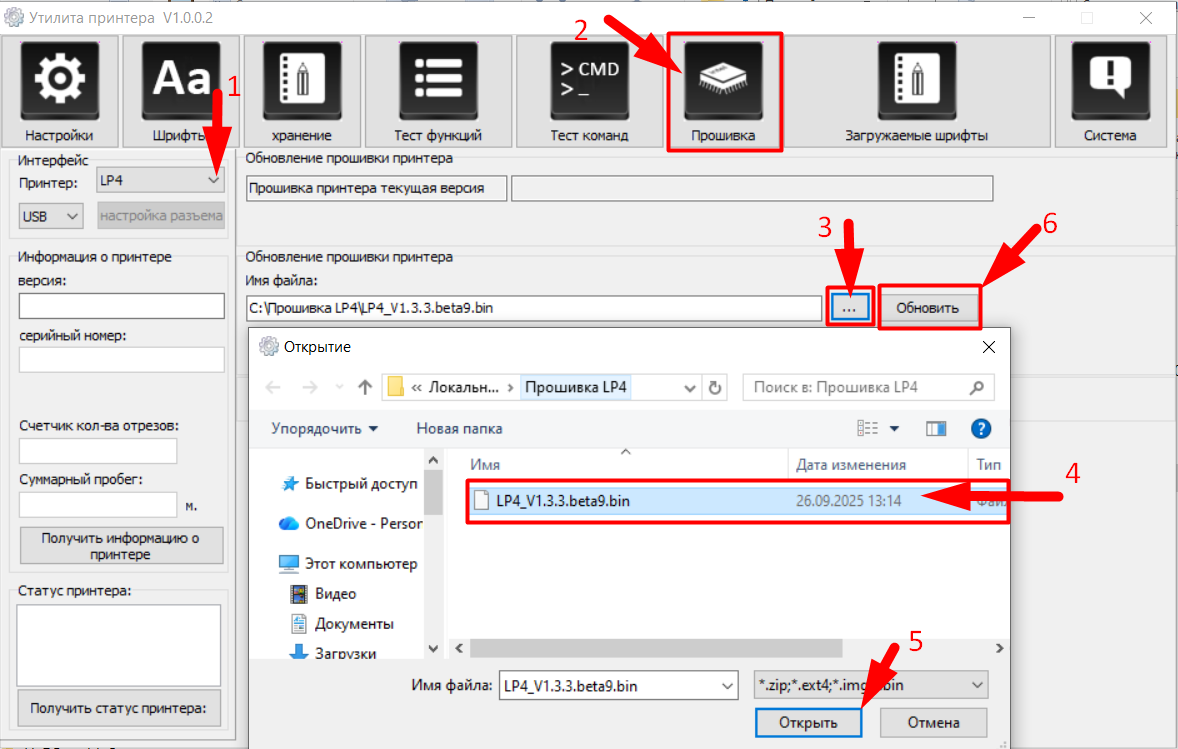Select Этот компьютер in navigation tree
Viewport: 1178px width, 749px height.
[x=360, y=563]
